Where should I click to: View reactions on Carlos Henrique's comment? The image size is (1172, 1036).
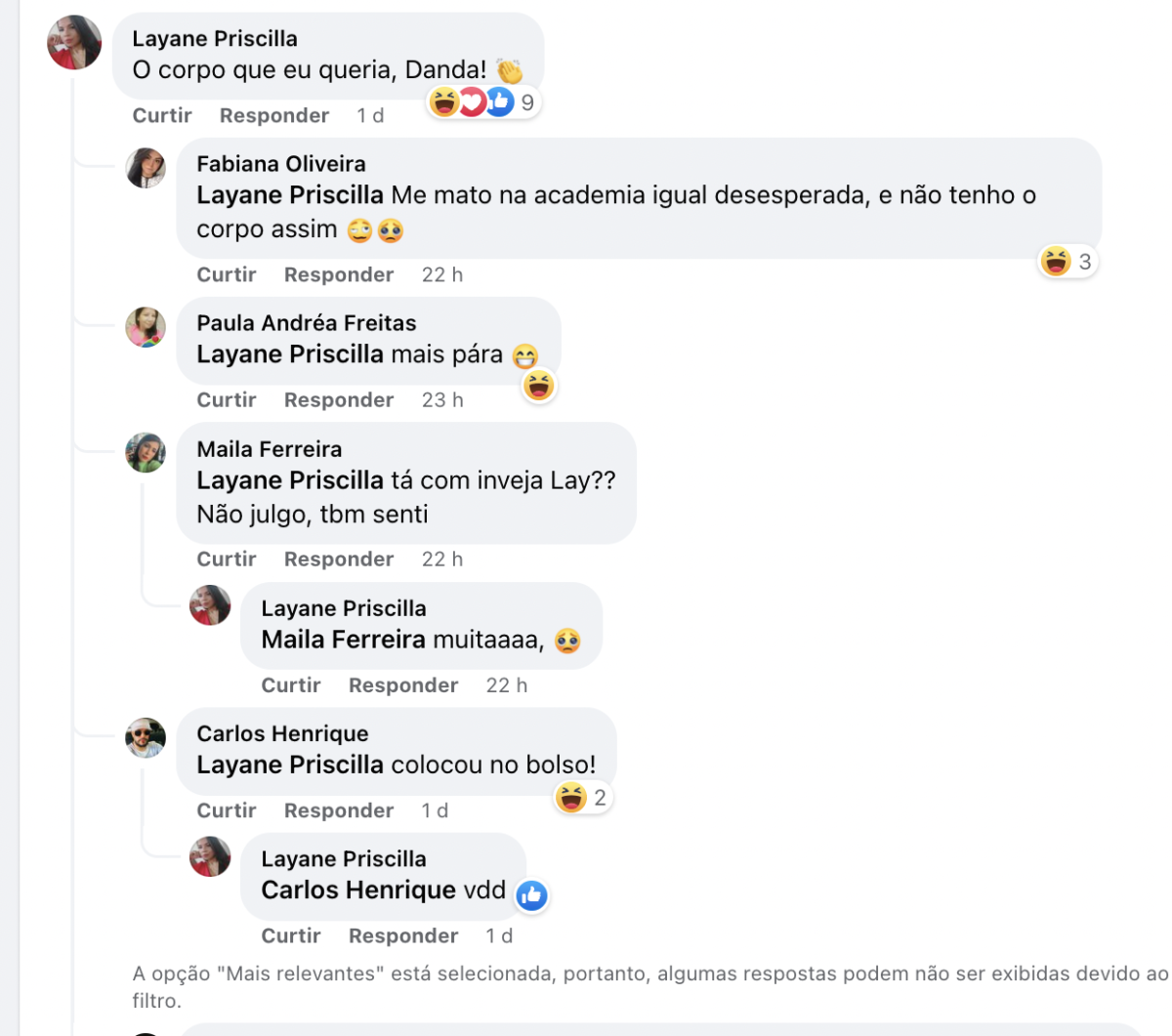point(581,798)
